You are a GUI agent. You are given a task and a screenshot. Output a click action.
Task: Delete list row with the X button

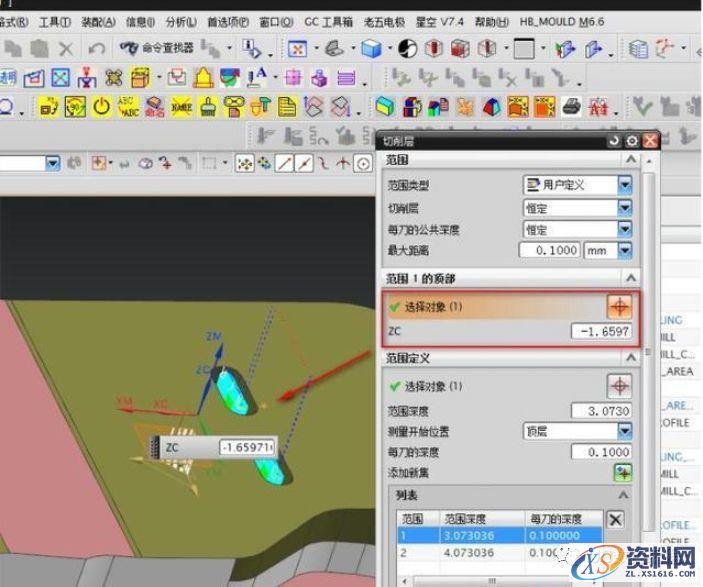[616, 519]
